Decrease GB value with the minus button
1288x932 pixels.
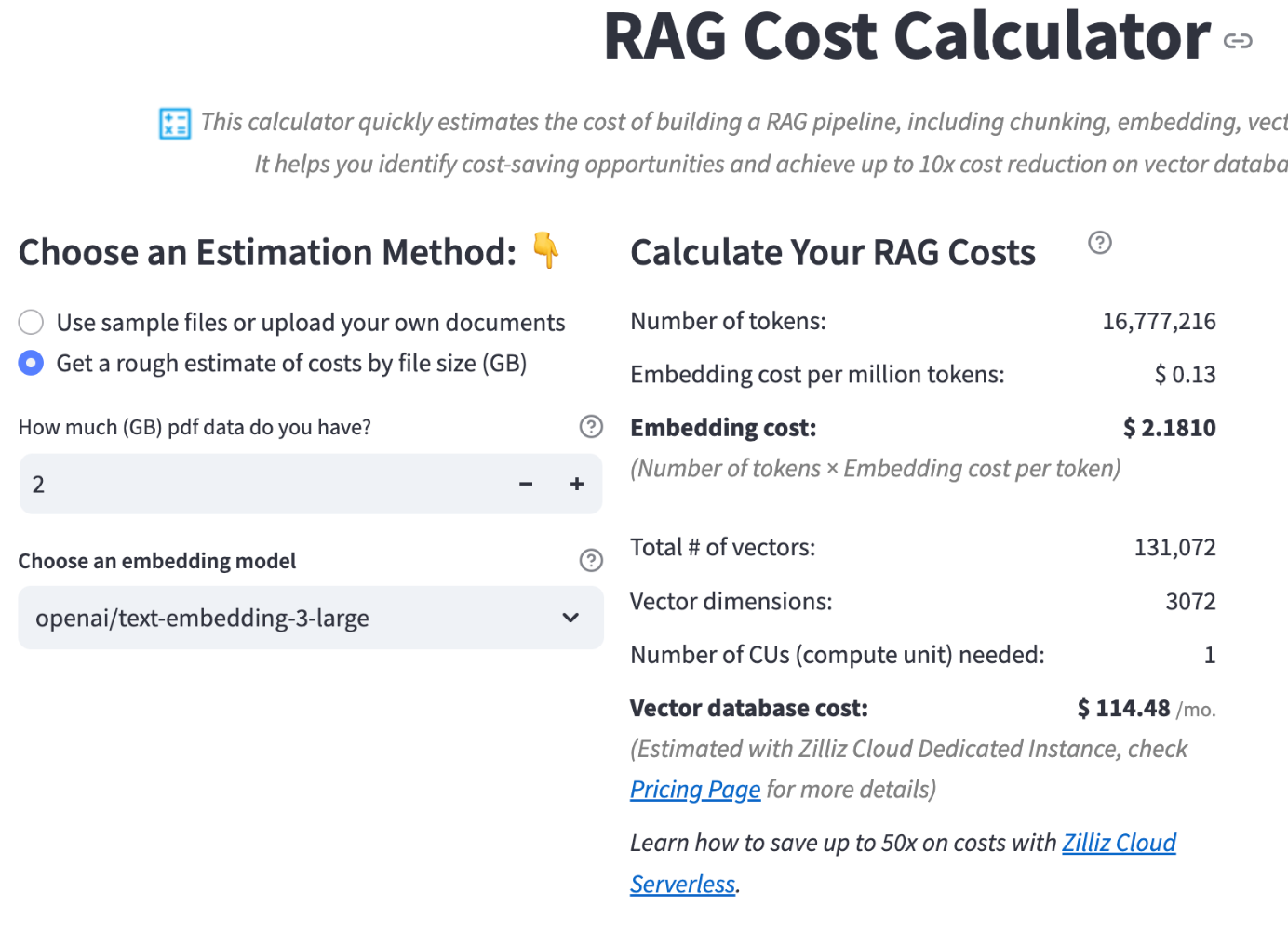point(526,484)
